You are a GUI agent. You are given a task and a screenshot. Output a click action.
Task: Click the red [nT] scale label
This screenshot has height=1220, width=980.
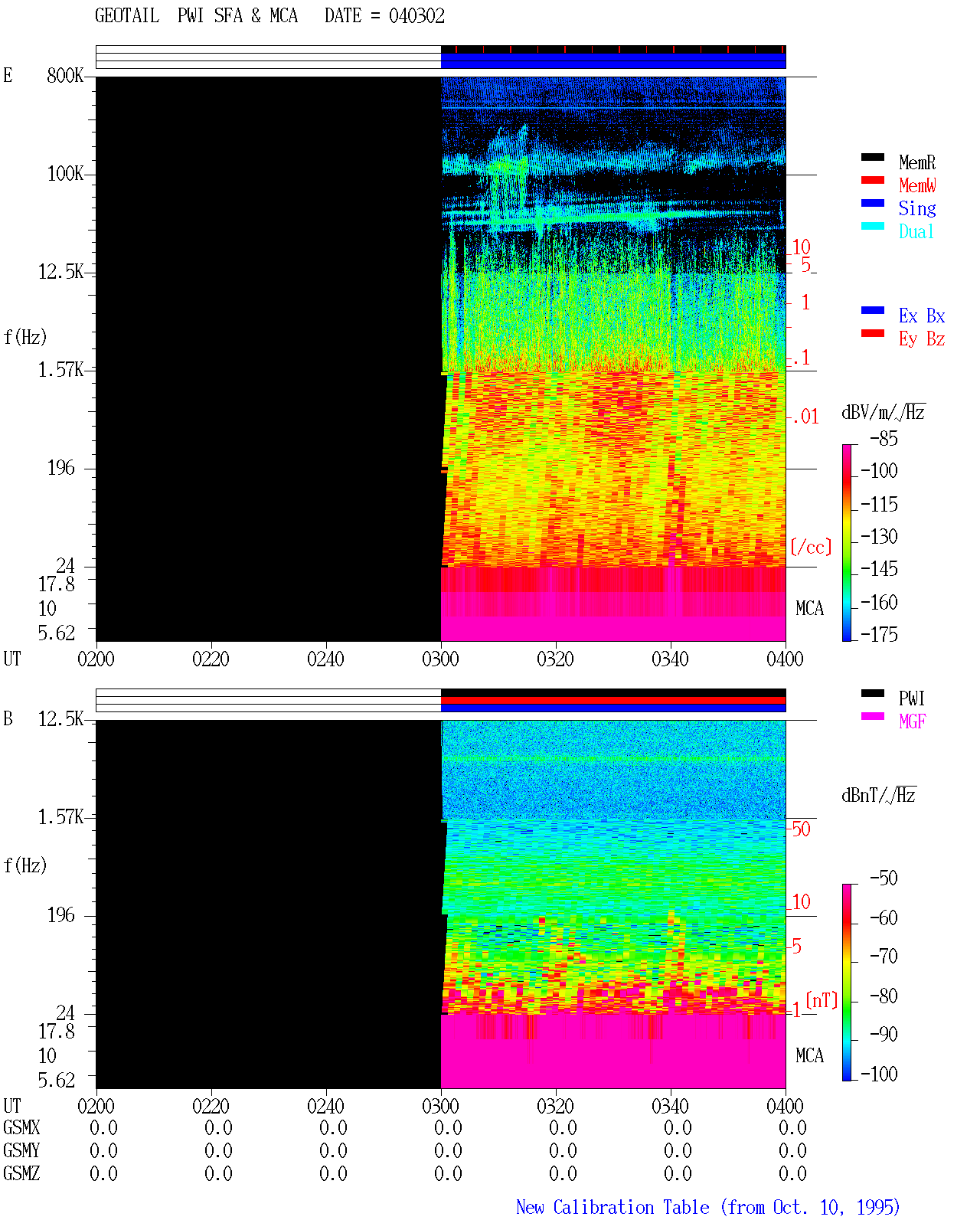(x=822, y=1000)
